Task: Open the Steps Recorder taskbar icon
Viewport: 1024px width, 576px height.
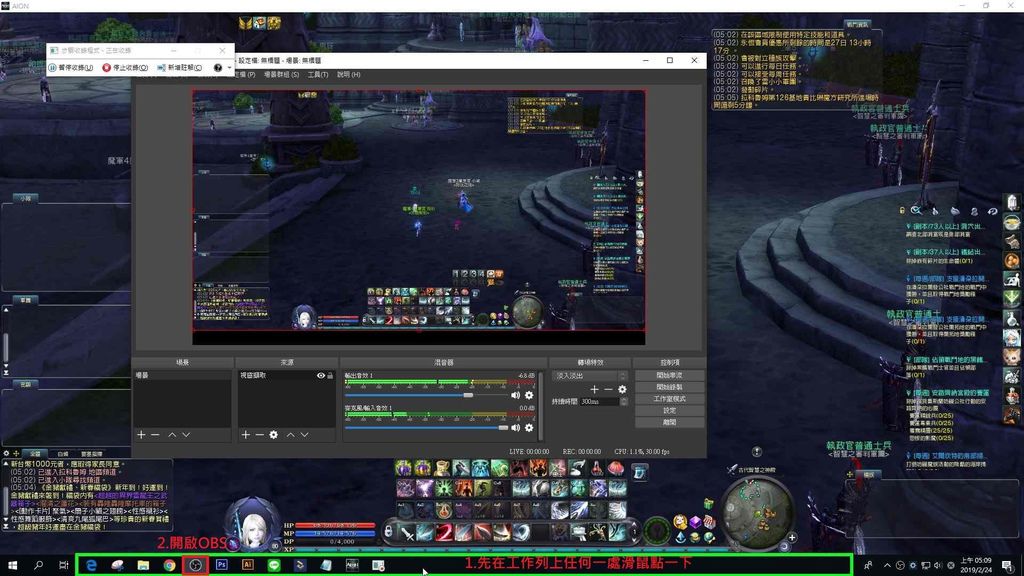Action: [378, 565]
